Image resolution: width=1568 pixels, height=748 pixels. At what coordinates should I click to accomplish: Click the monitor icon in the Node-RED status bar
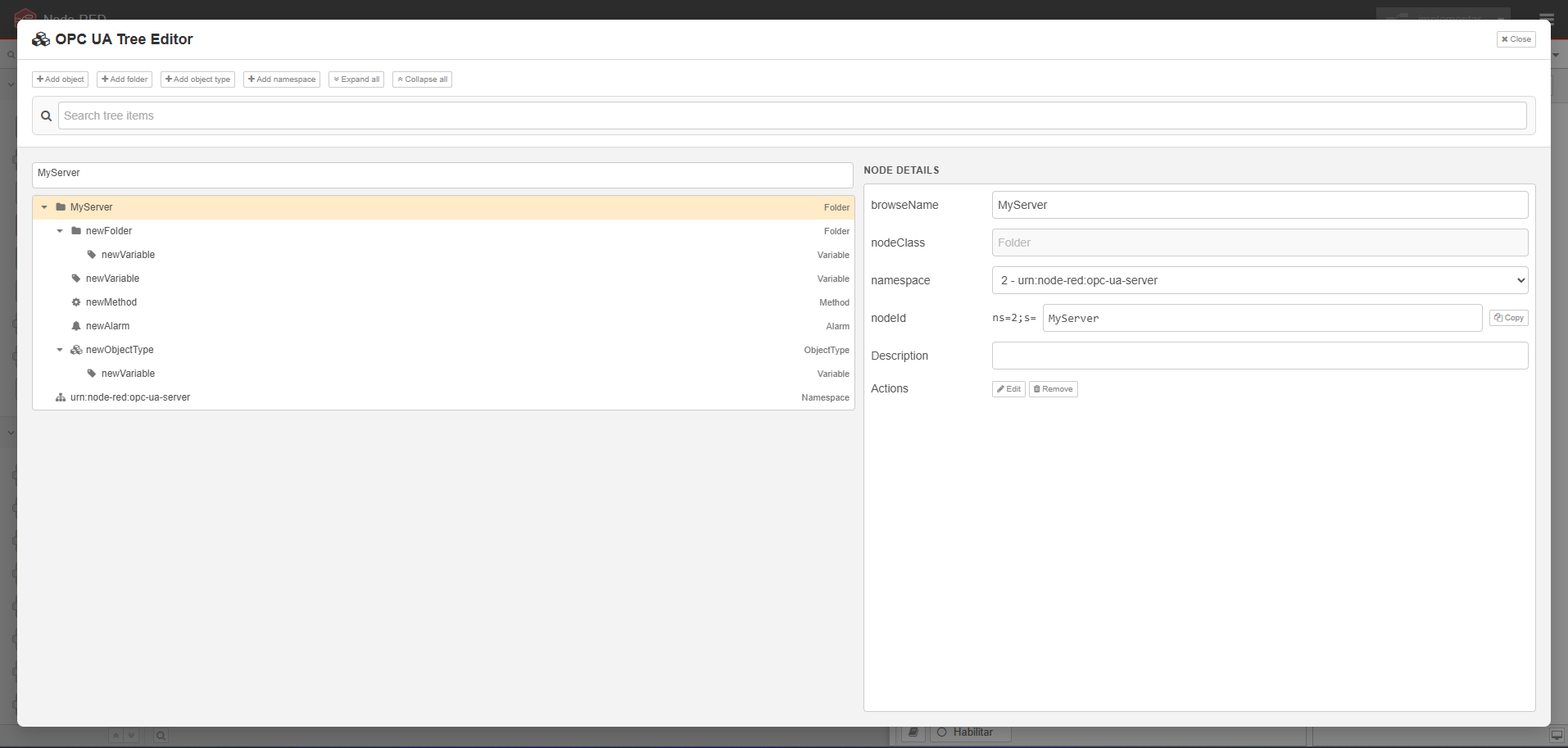point(1557,735)
